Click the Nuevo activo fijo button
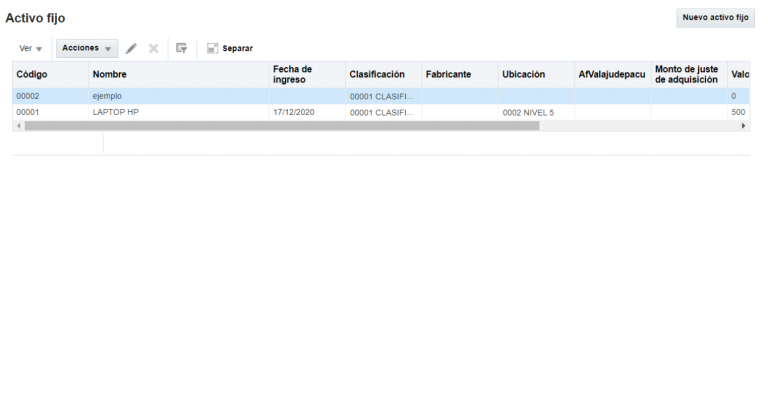 pyautogui.click(x=715, y=18)
